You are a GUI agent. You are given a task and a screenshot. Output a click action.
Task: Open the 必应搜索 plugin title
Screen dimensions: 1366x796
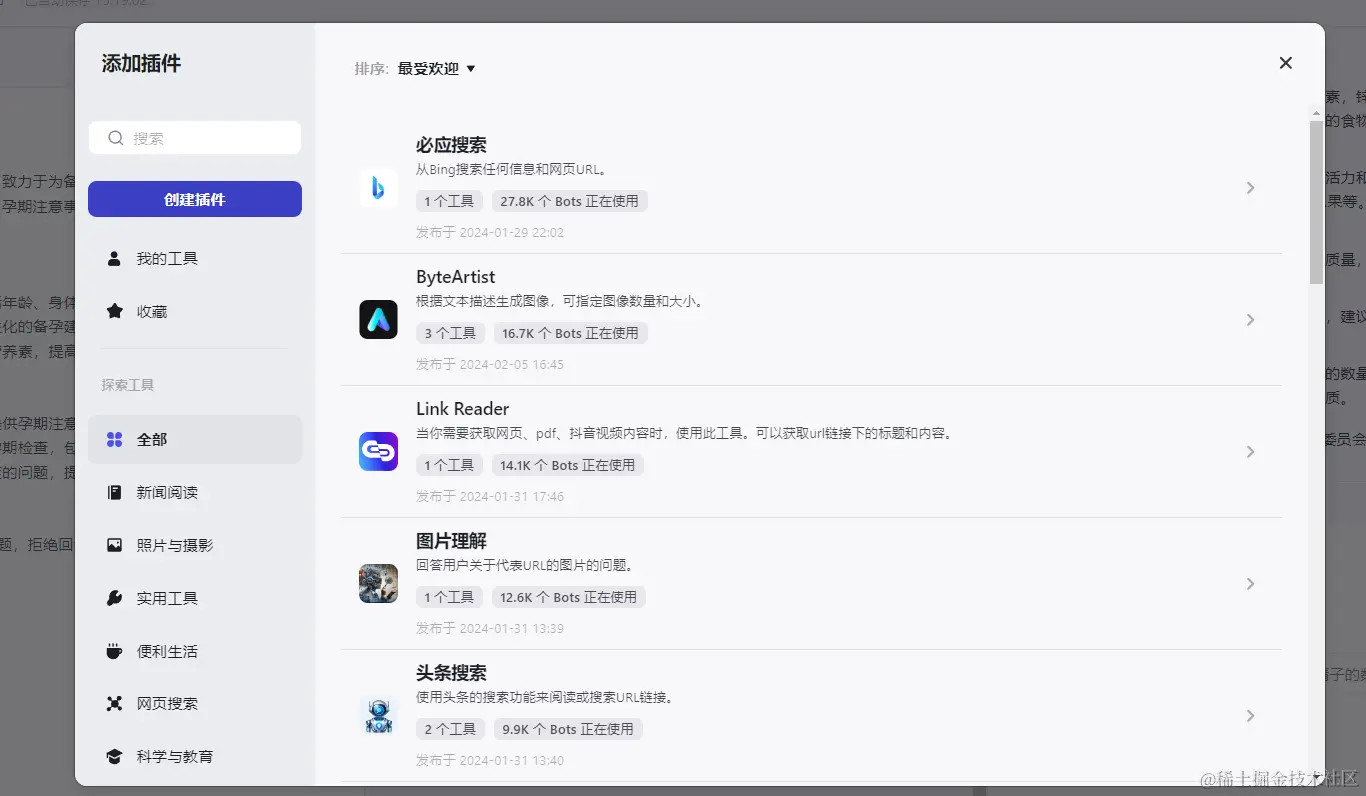tap(451, 145)
